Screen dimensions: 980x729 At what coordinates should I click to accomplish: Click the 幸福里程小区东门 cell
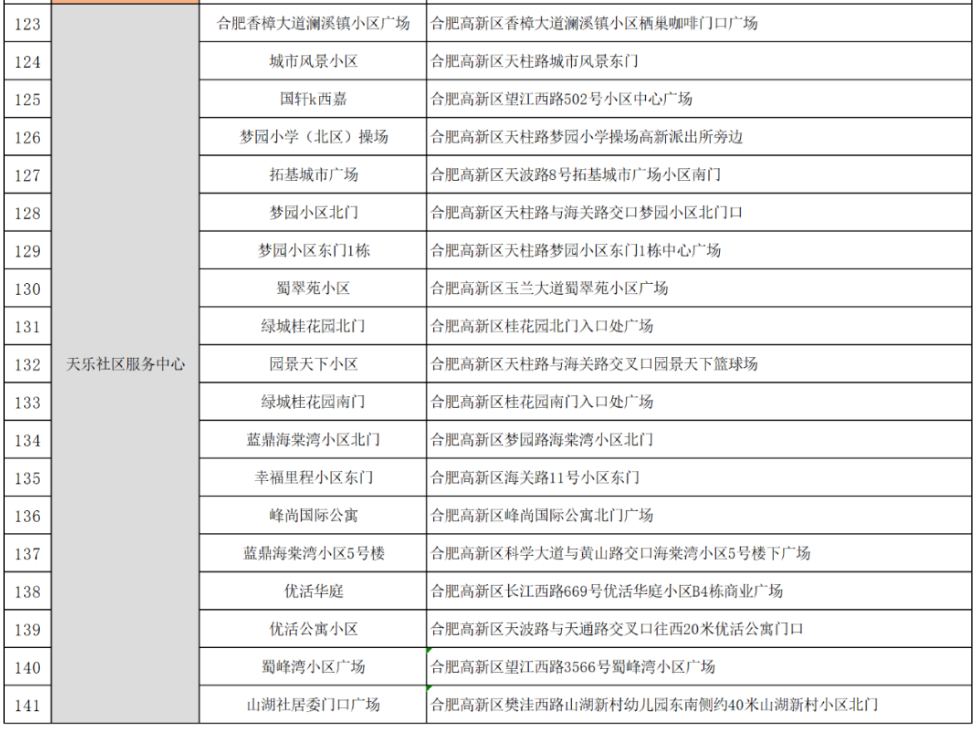[313, 478]
